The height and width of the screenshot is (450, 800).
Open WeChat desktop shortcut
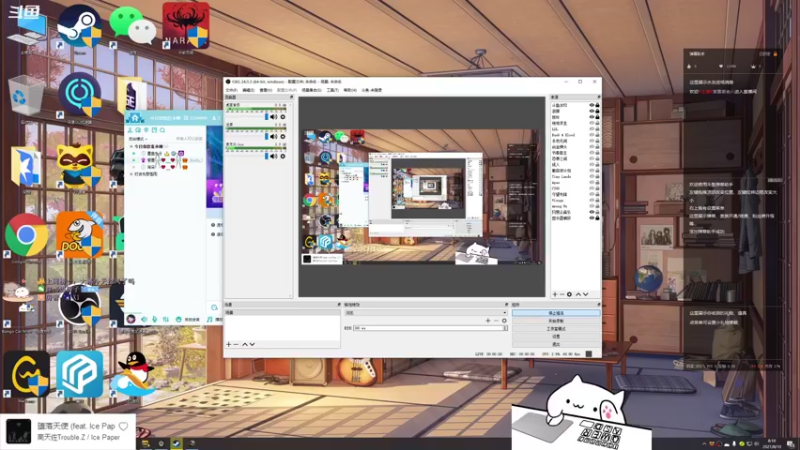click(132, 26)
